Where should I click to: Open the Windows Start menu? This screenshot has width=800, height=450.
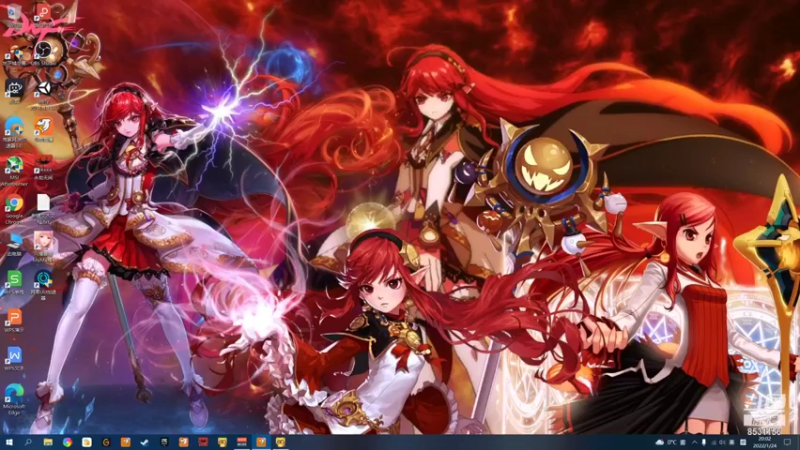pos(9,442)
